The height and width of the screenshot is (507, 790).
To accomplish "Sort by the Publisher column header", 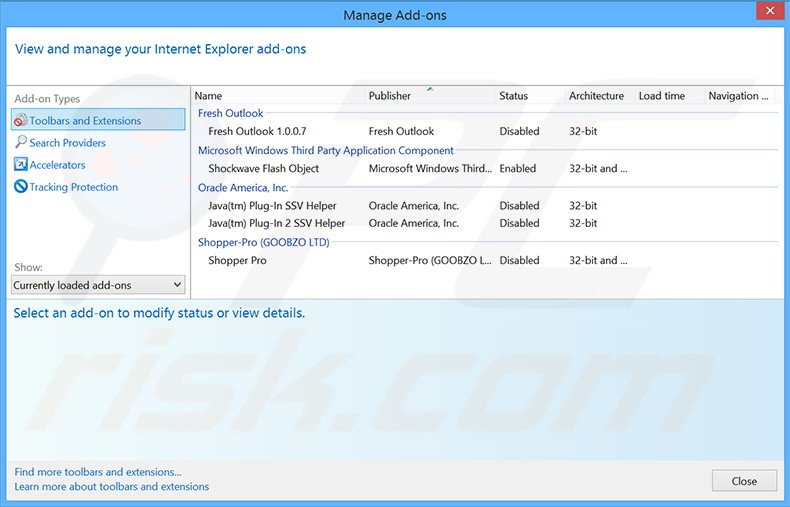I will (x=431, y=96).
